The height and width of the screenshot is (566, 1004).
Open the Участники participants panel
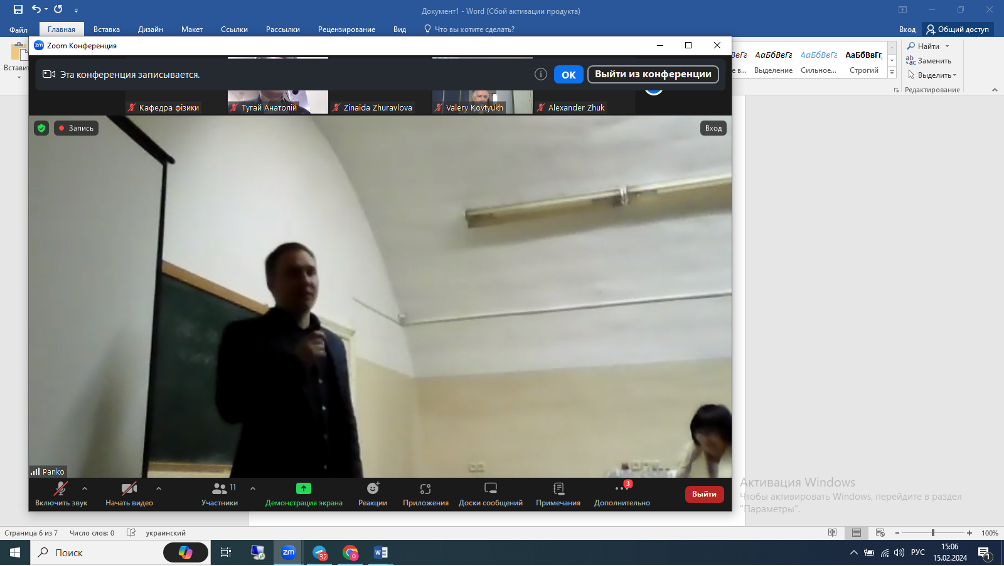[219, 493]
